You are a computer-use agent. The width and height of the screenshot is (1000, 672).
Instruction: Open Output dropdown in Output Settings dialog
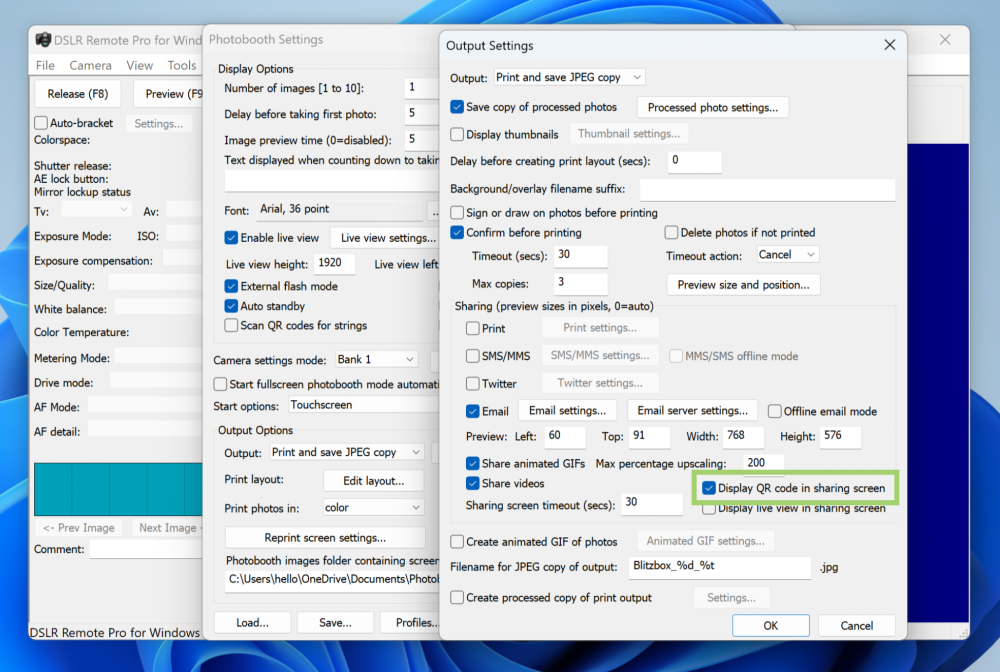point(570,77)
